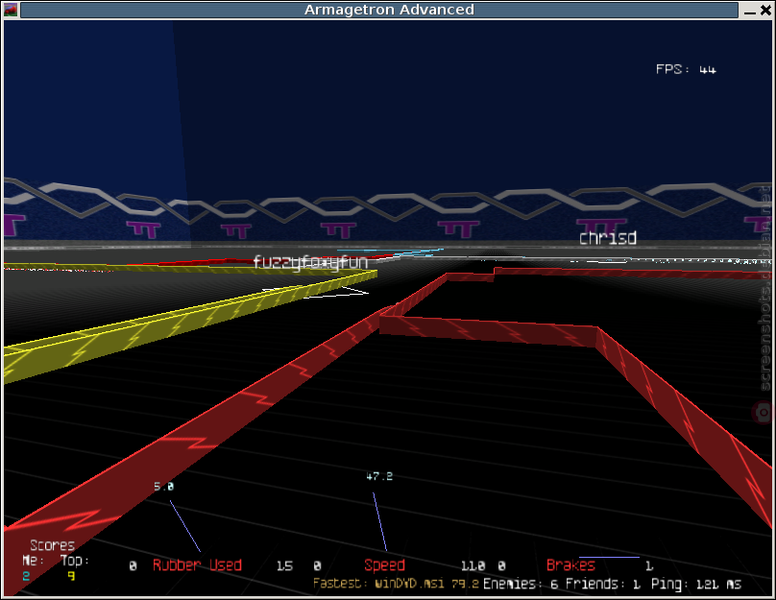Viewport: 776px width, 600px height.
Task: Click the Rubber Used gauge needle
Action: point(185,526)
